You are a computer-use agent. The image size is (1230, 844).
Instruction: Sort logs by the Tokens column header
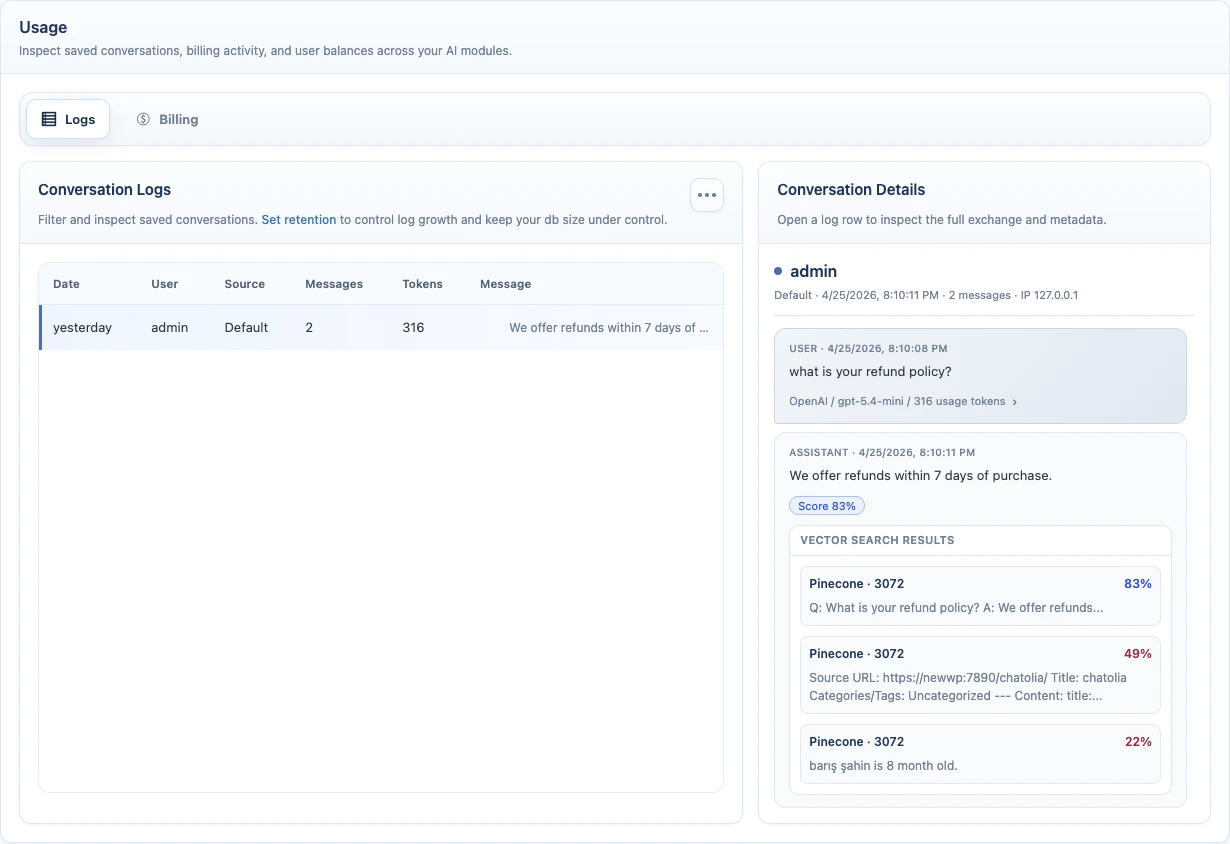click(x=422, y=284)
